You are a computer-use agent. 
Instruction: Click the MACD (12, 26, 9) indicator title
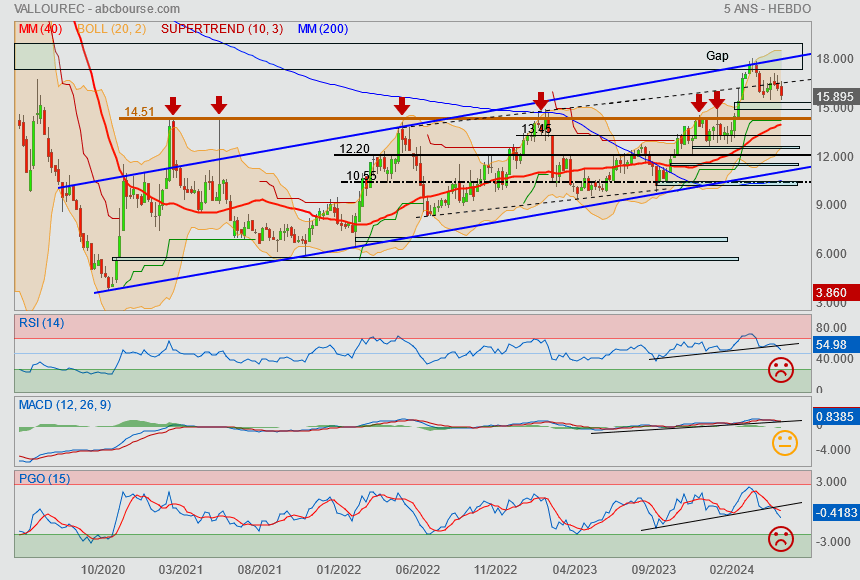click(65, 405)
